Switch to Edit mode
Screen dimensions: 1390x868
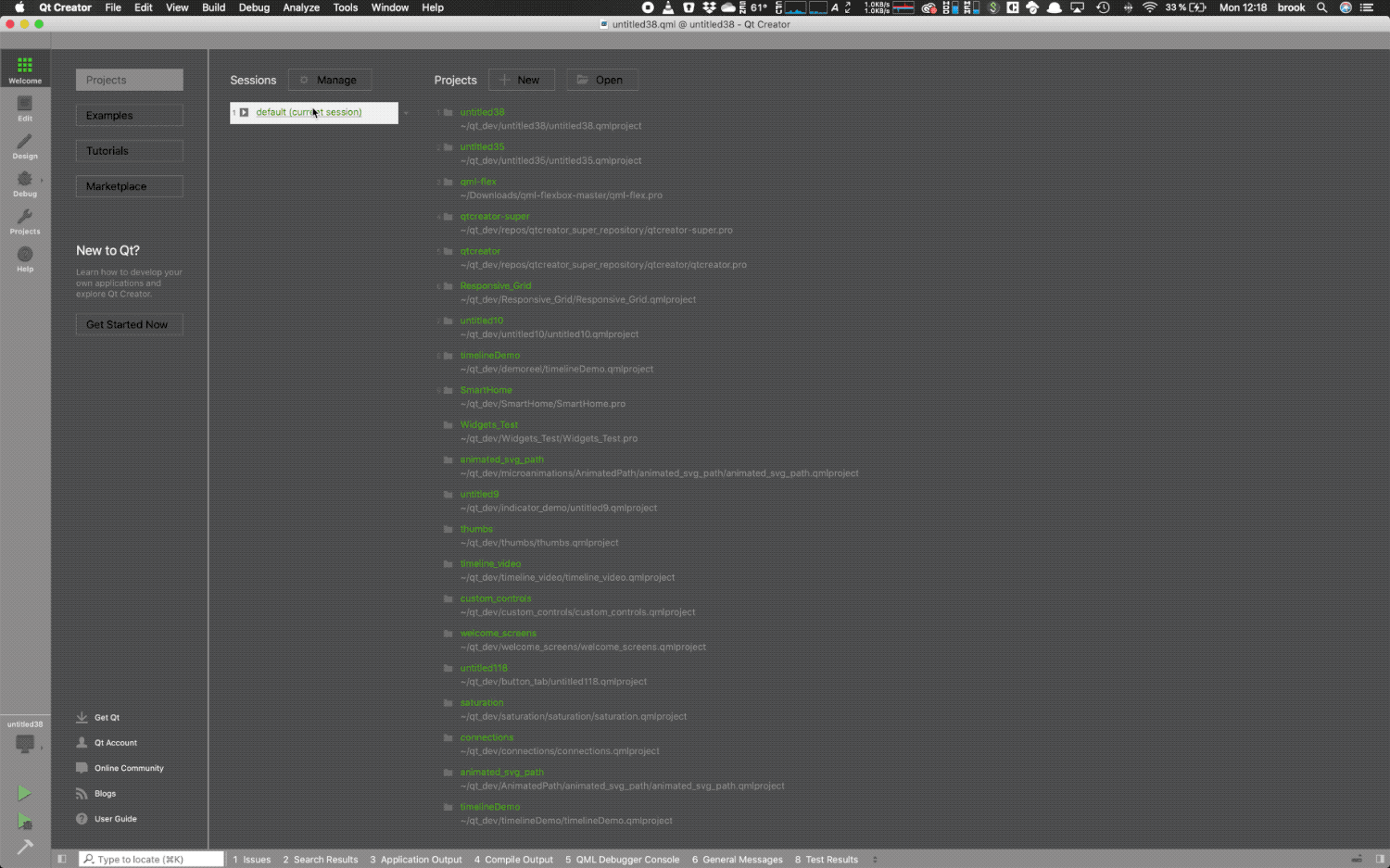pyautogui.click(x=25, y=108)
